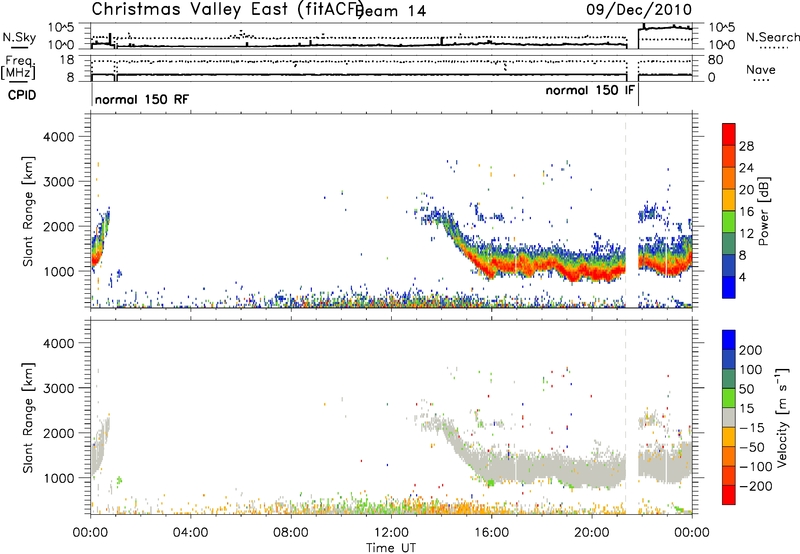Image resolution: width=800 pixels, height=554 pixels.
Task: Click the 'Slant Range [km]' label of velocity panel
Action: [x=28, y=418]
